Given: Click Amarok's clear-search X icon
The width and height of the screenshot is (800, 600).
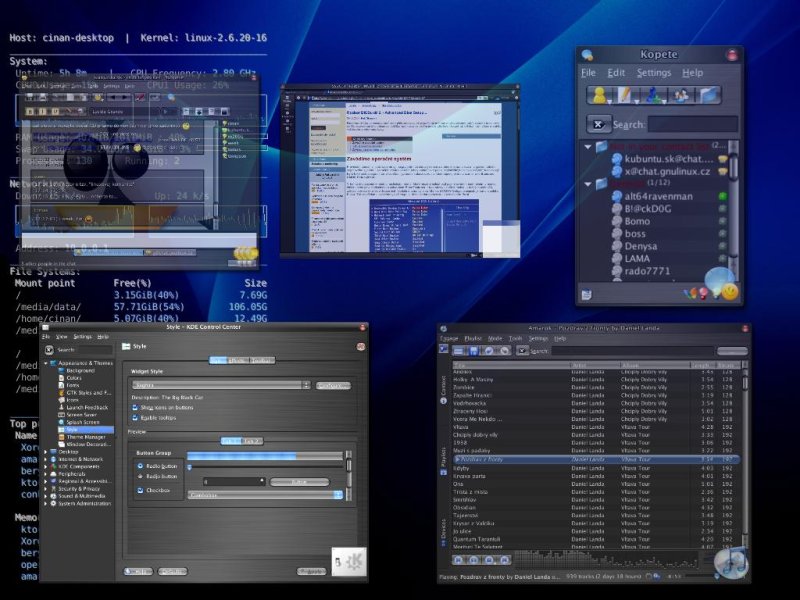Looking at the screenshot, I should tap(522, 351).
